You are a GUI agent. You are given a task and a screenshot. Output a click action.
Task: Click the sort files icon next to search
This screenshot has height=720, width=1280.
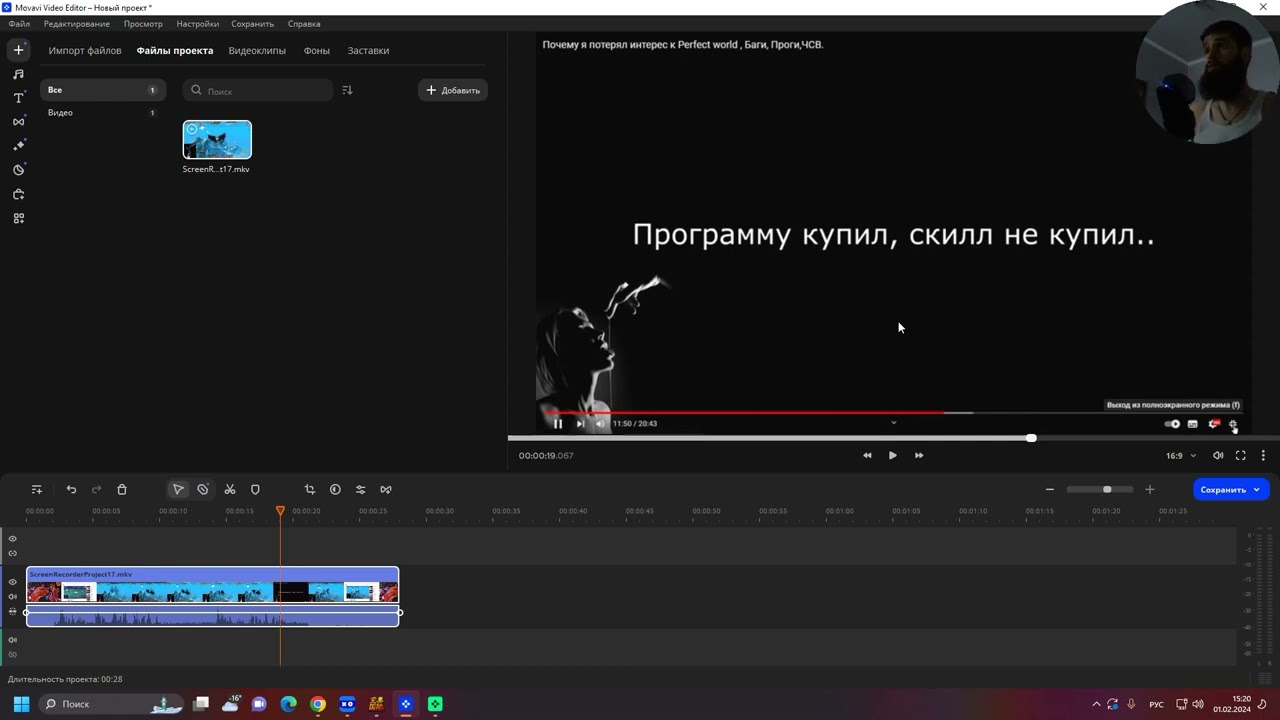point(347,90)
